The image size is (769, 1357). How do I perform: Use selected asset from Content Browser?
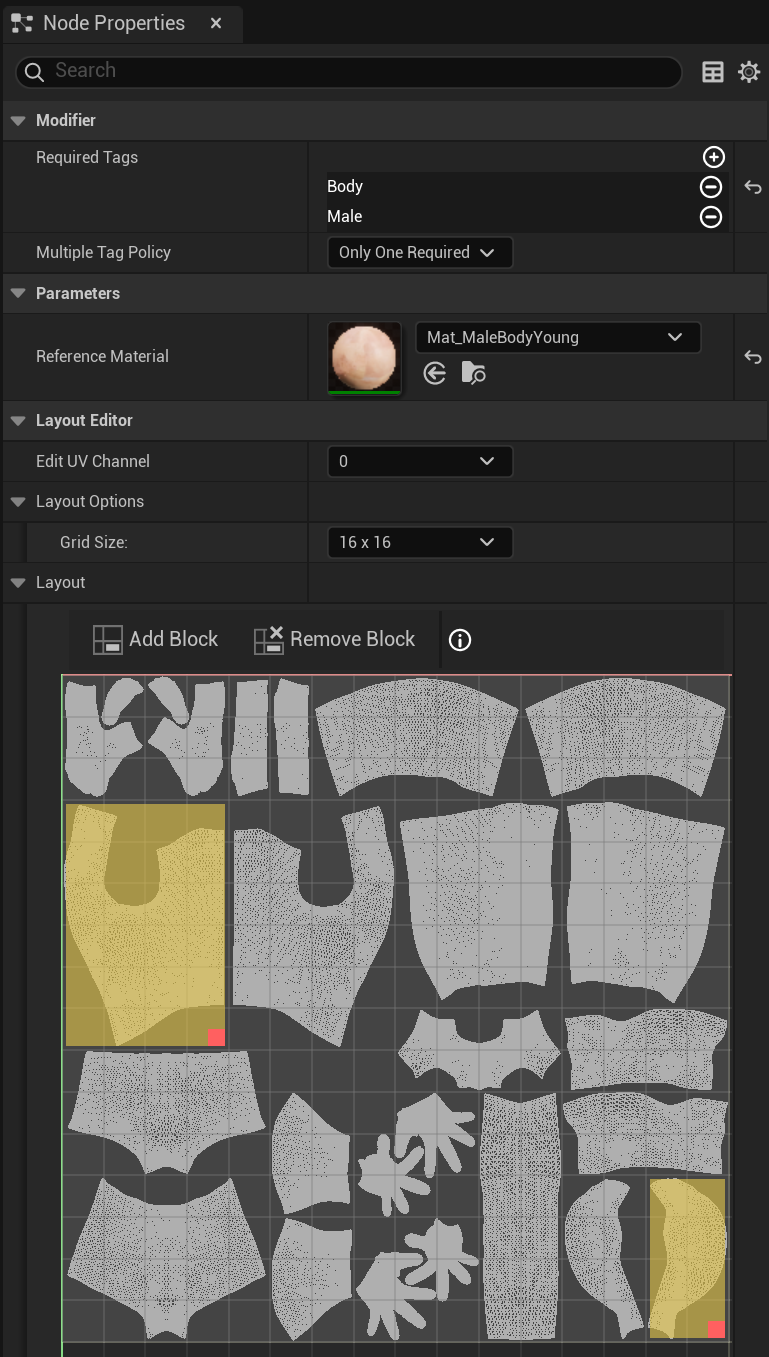pyautogui.click(x=434, y=373)
